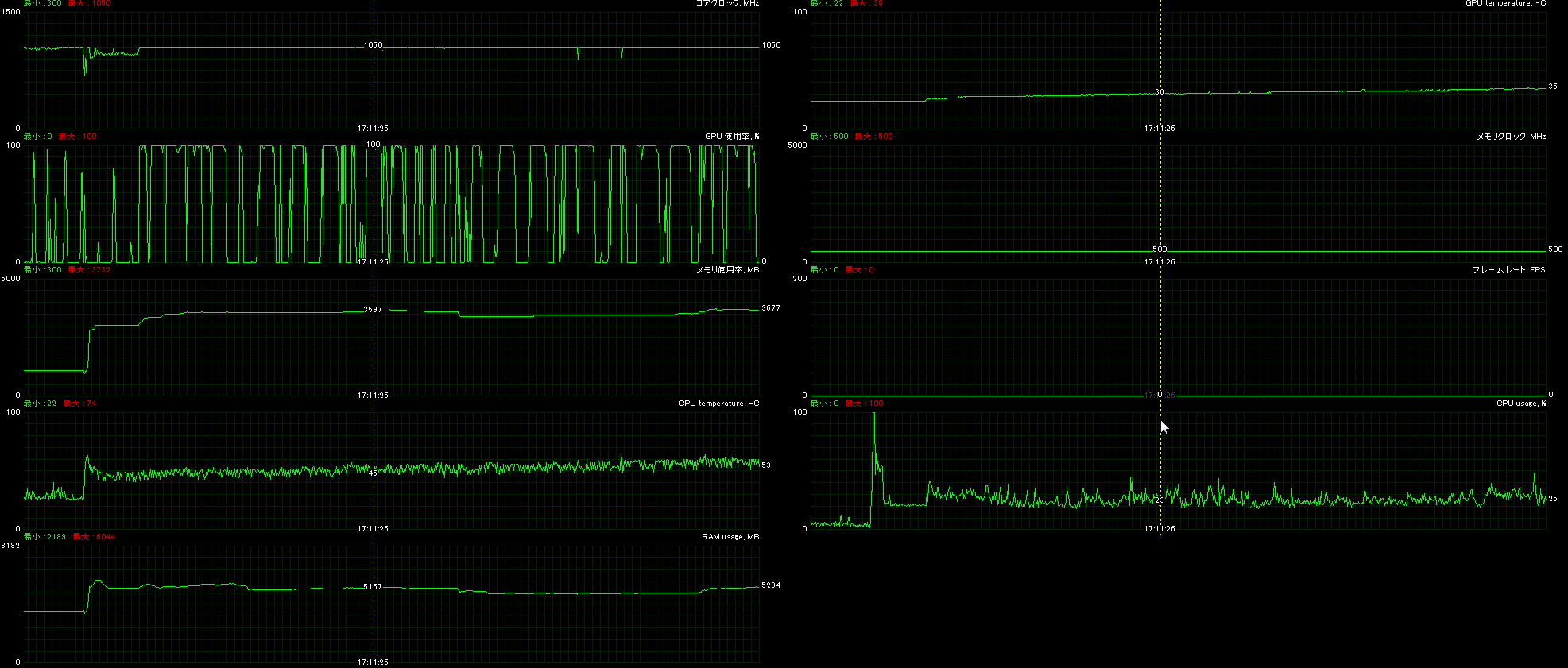The width and height of the screenshot is (1568, 668).
Task: Click the 3597 marker value on memory usage graph
Action: (x=373, y=310)
